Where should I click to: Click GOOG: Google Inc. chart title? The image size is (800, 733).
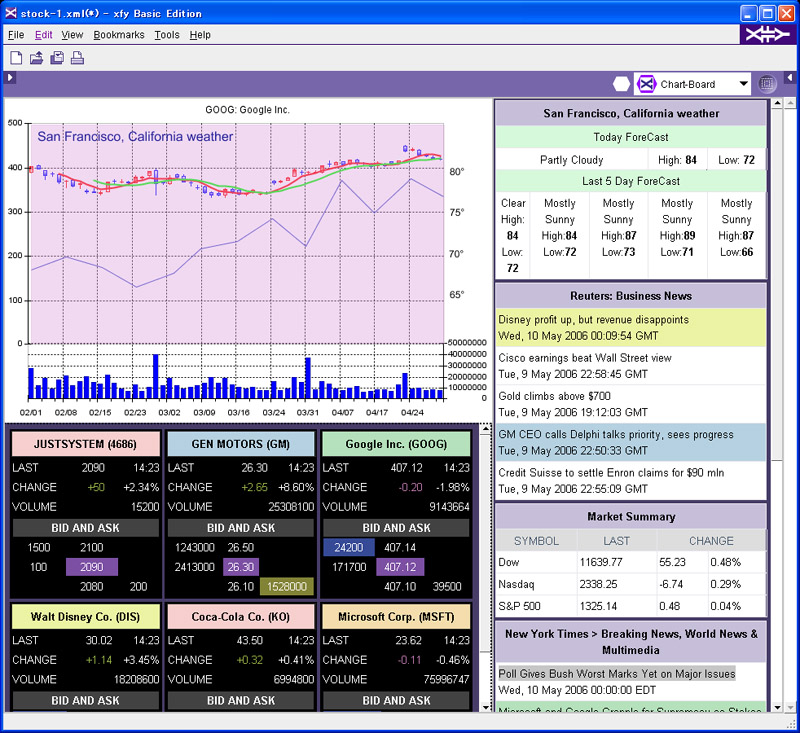point(247,110)
